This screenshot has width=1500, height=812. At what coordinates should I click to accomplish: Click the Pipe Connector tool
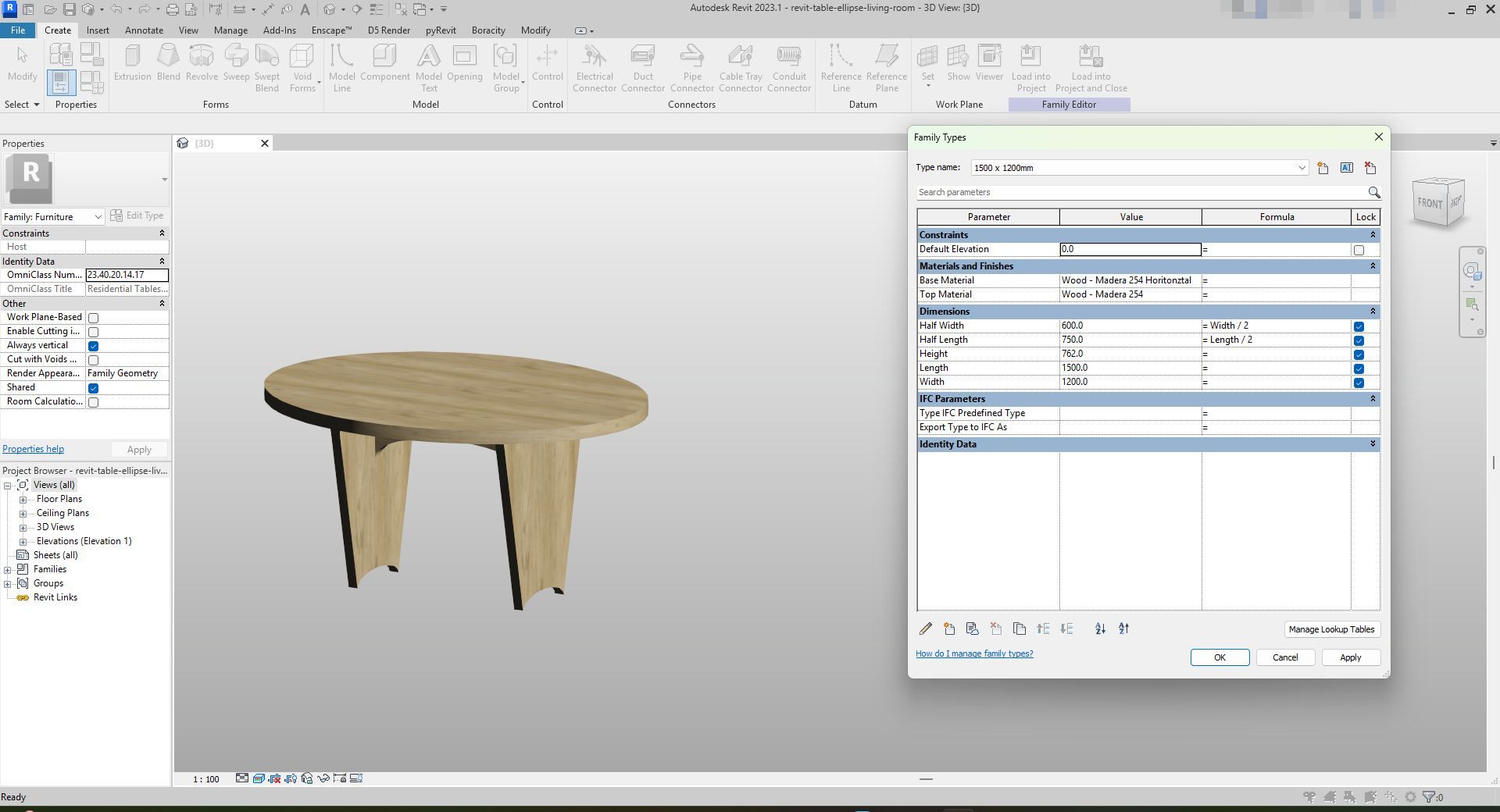[x=692, y=68]
